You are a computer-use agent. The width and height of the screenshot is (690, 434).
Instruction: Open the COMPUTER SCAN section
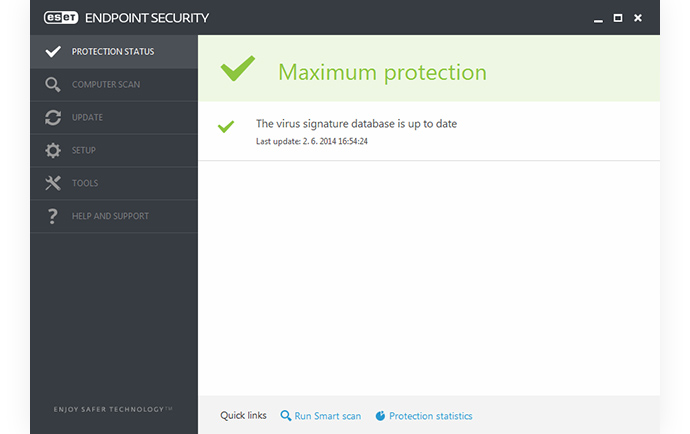point(114,85)
